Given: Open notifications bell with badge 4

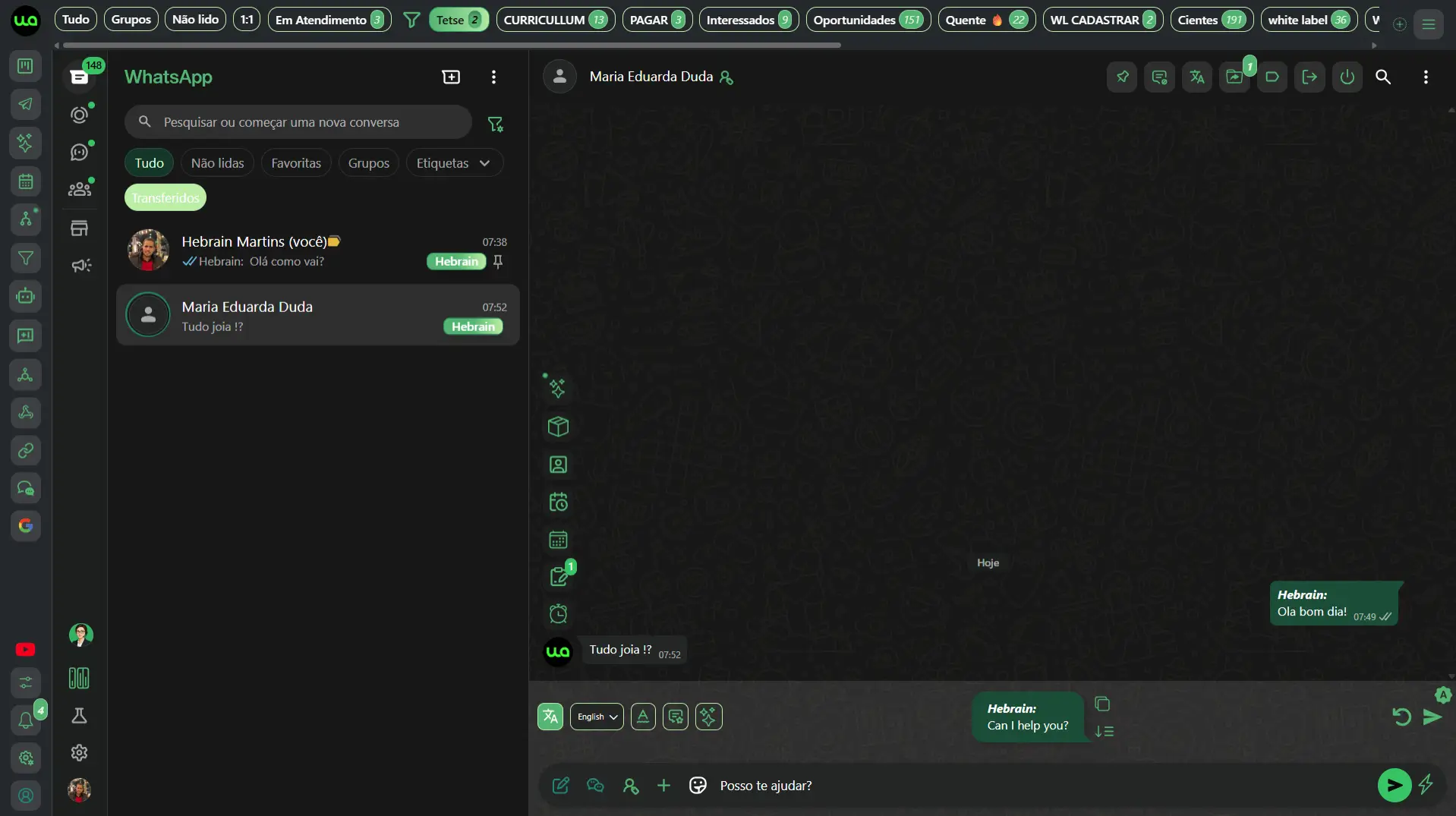Looking at the screenshot, I should (26, 719).
